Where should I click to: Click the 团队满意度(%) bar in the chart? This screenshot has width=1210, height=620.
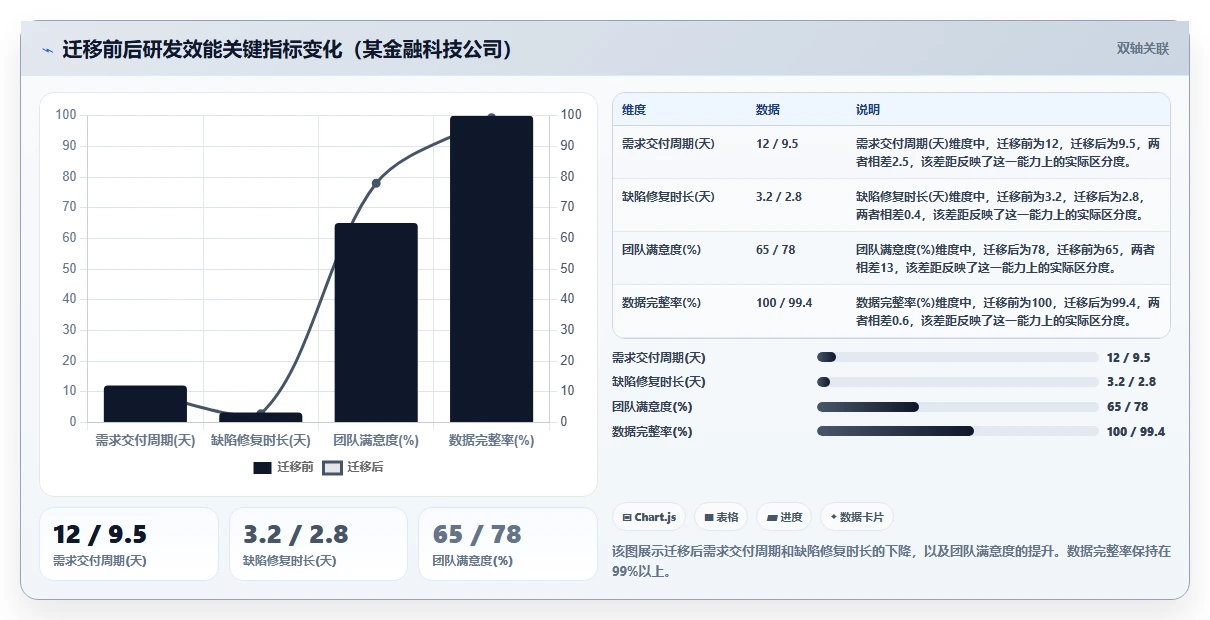(376, 322)
